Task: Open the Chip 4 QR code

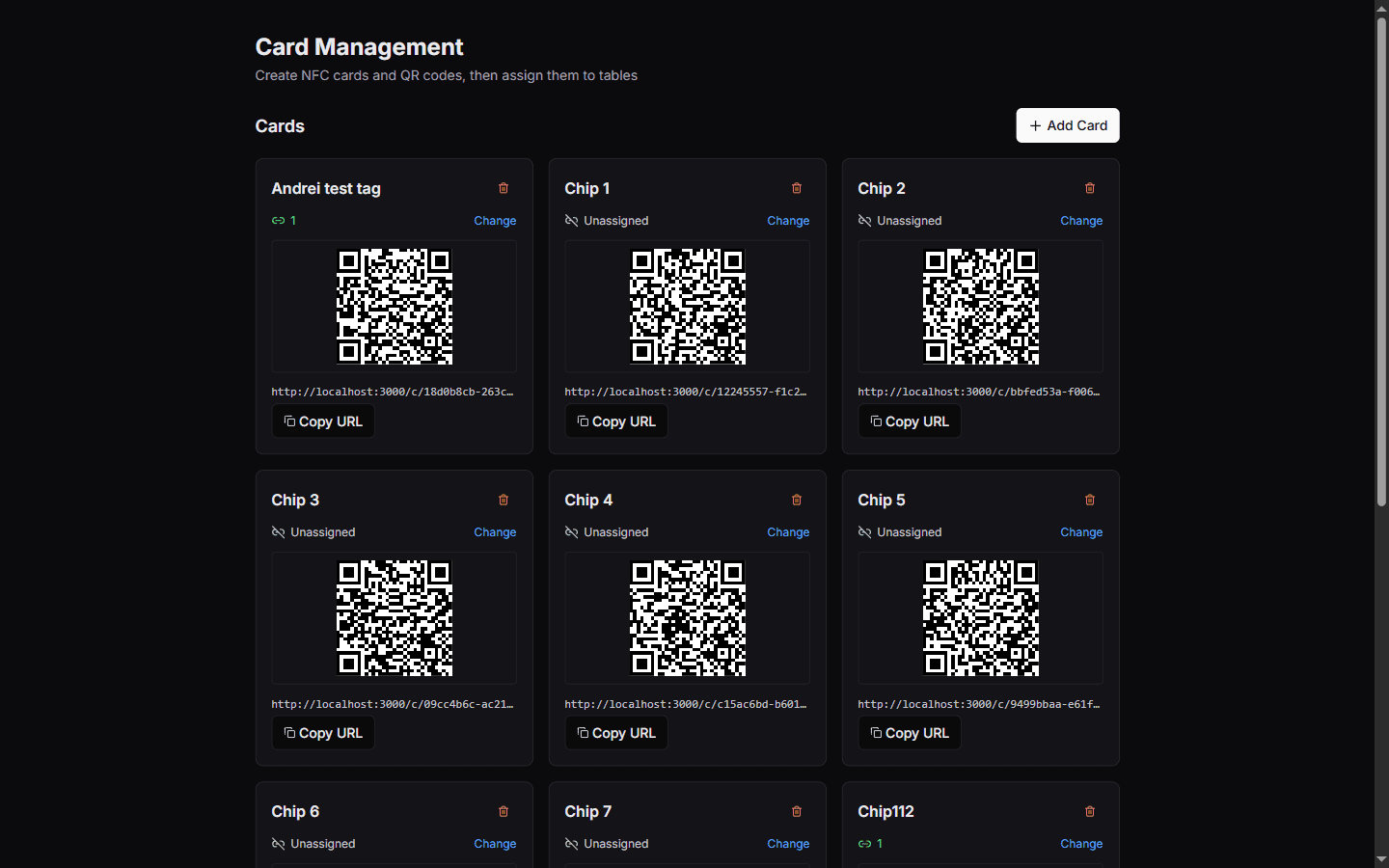Action: click(x=688, y=618)
